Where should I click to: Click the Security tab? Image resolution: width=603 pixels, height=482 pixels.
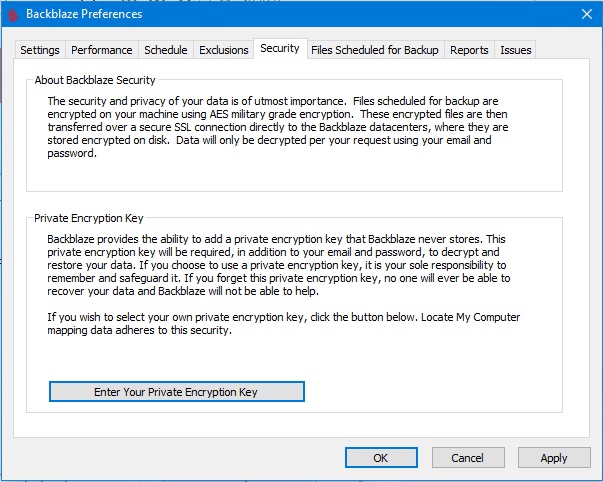click(x=280, y=48)
